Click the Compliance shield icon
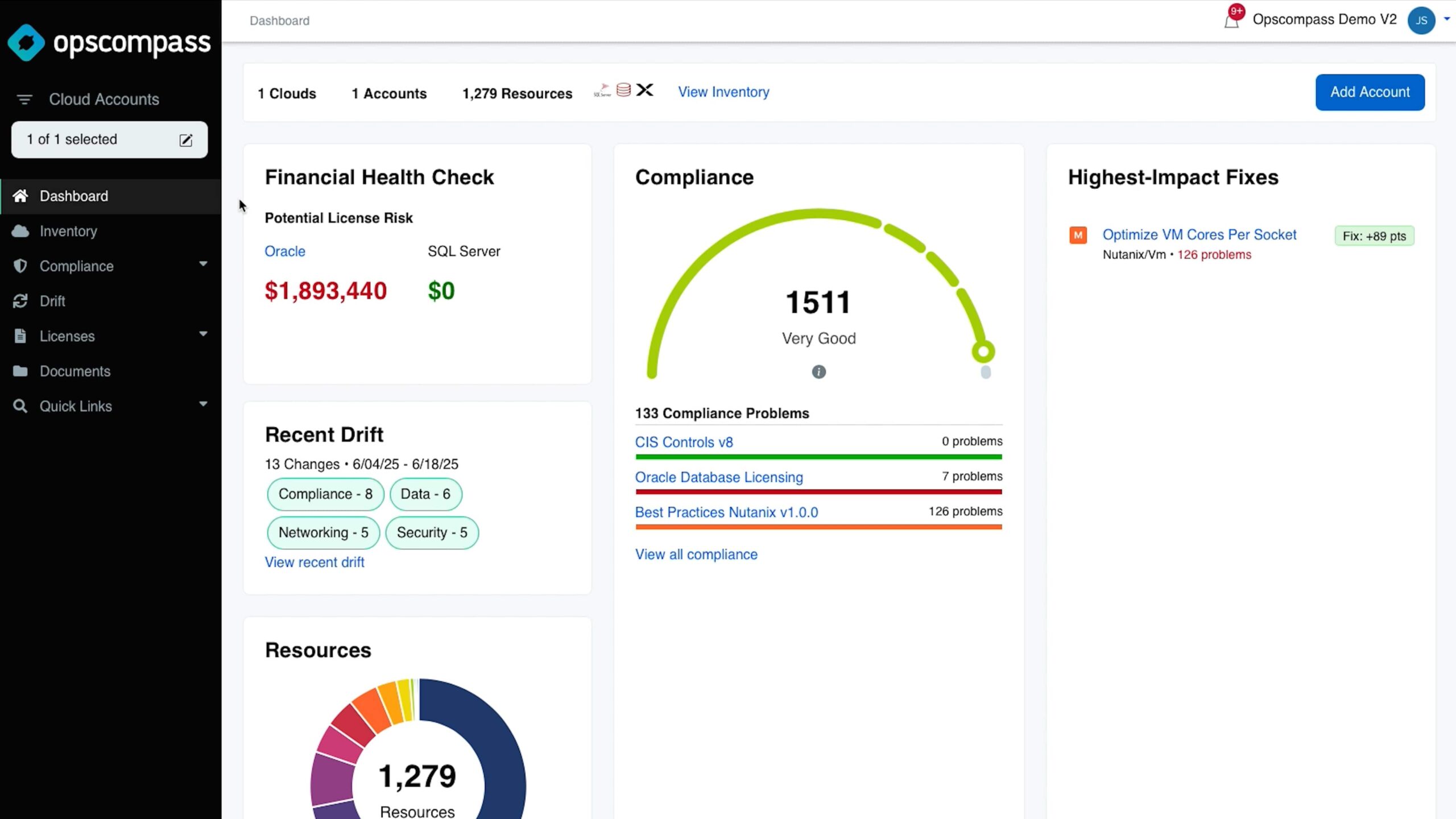Viewport: 1456px width, 819px height. (20, 266)
